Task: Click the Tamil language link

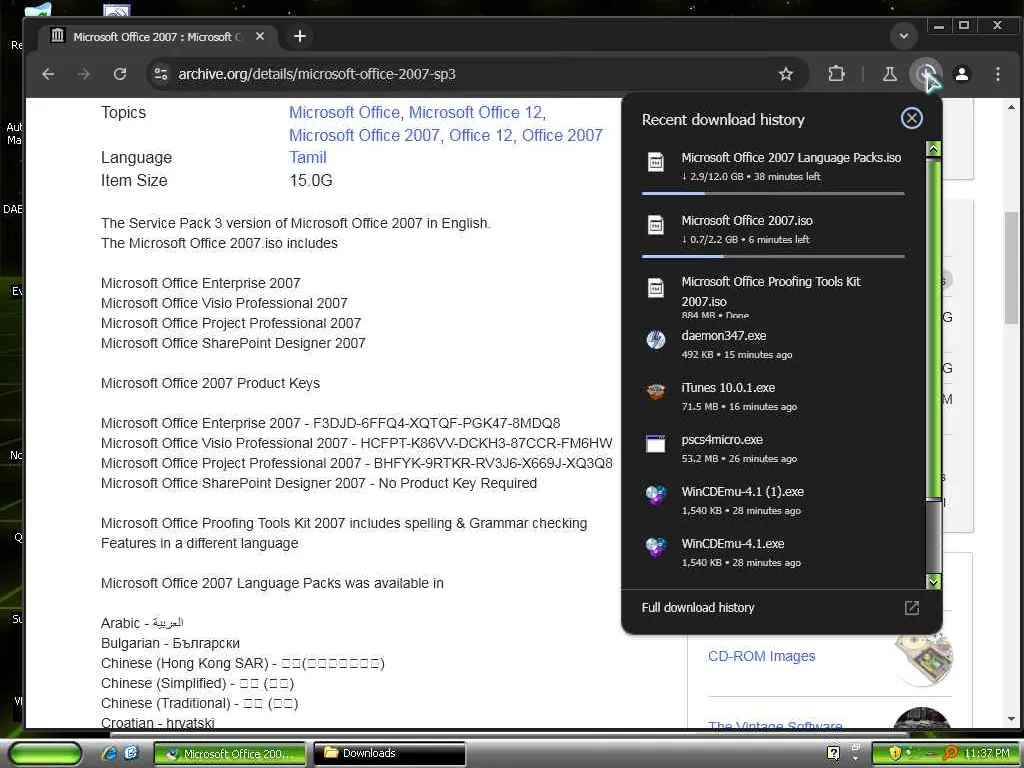Action: pyautogui.click(x=308, y=157)
